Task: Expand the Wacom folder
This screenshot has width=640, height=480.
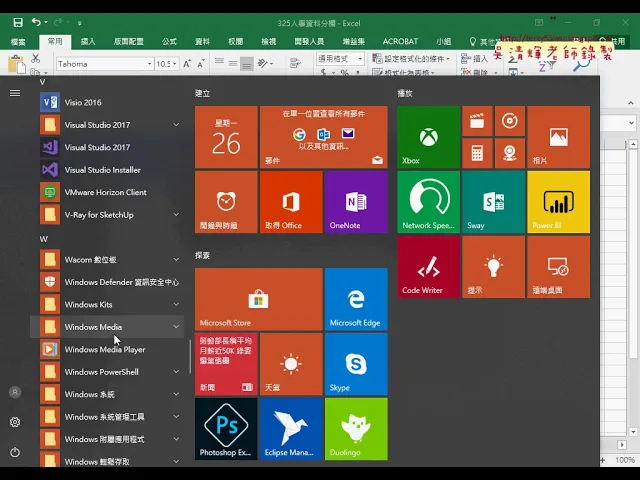Action: pos(176,260)
